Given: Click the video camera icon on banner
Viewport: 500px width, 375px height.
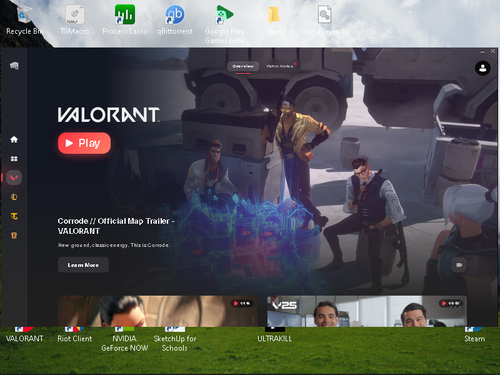Looking at the screenshot, I should pos(459,265).
